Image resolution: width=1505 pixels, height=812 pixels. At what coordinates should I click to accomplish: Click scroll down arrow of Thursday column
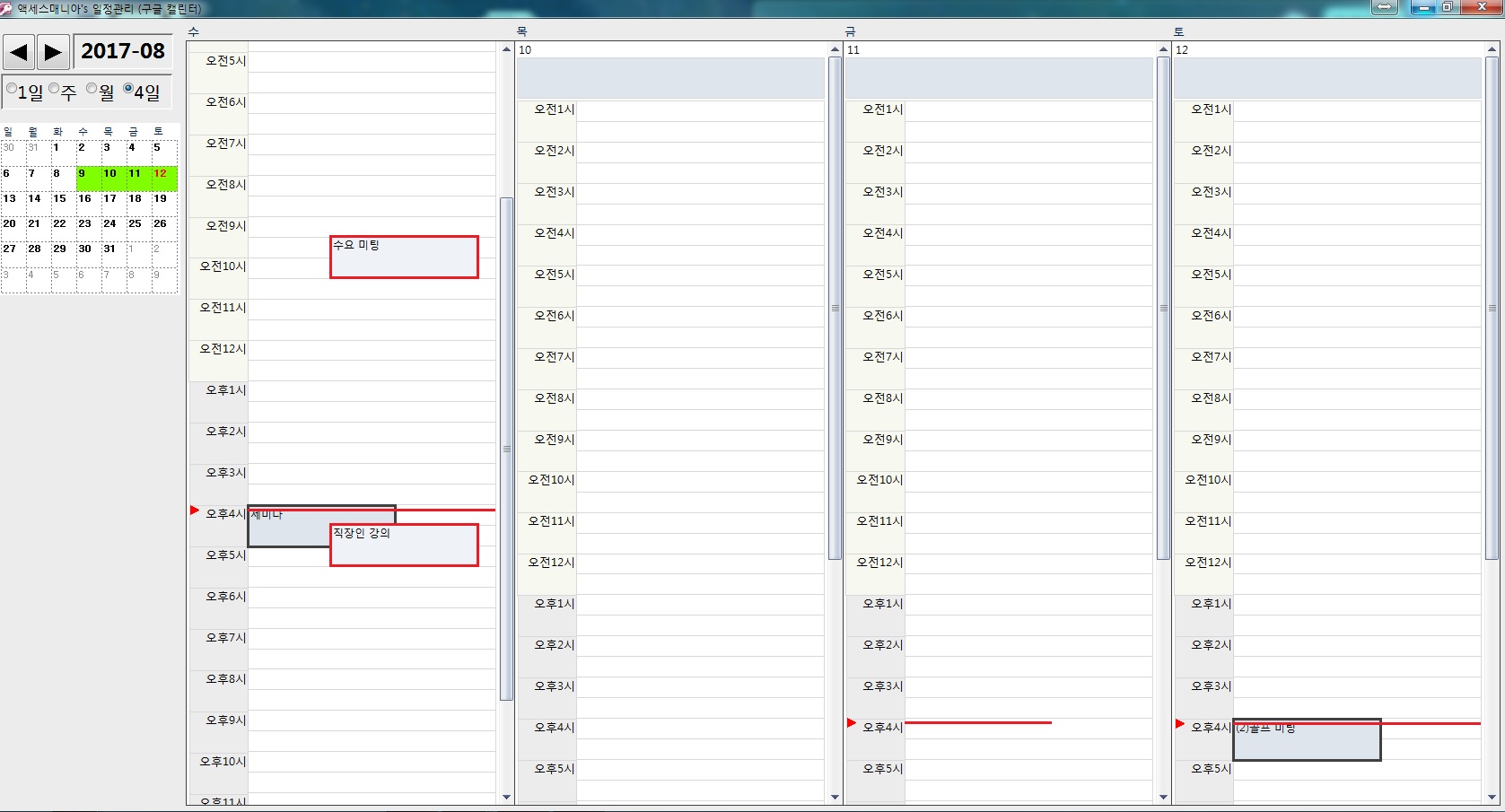[835, 797]
